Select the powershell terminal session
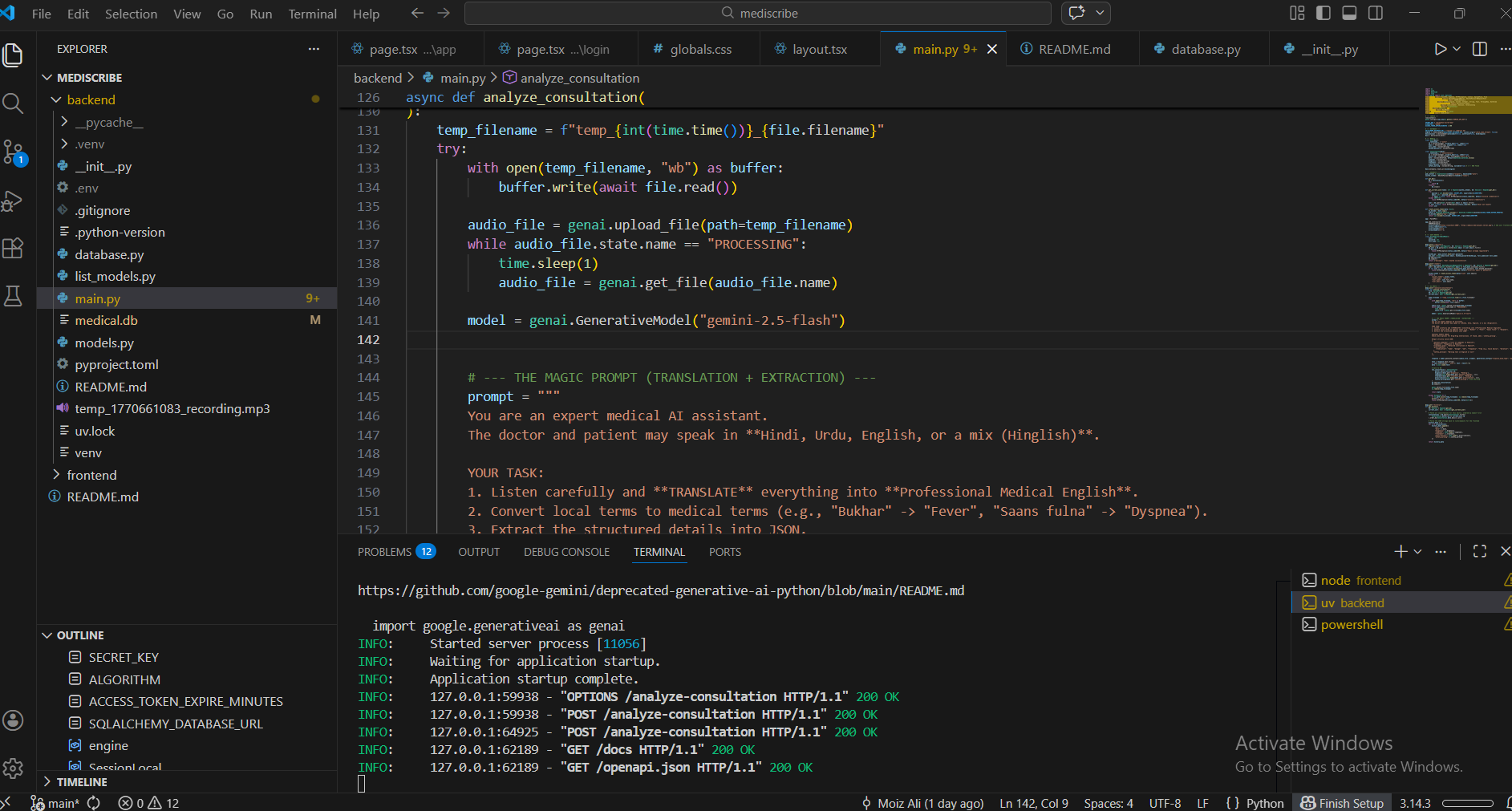Image resolution: width=1512 pixels, height=811 pixels. point(1352,625)
